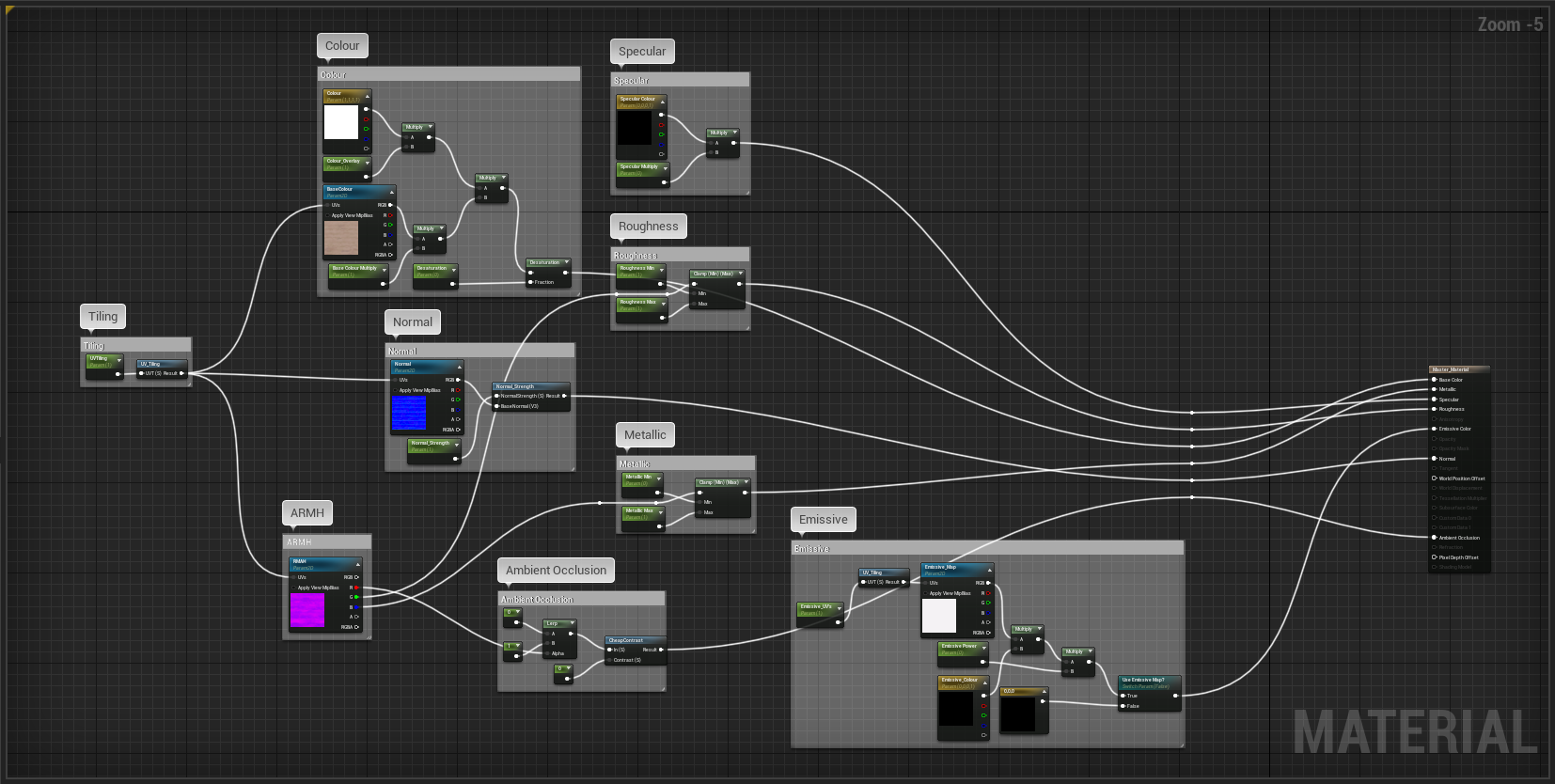Collapse the Specular Colour node with its arrow
This screenshot has width=1555, height=784.
click(x=662, y=101)
